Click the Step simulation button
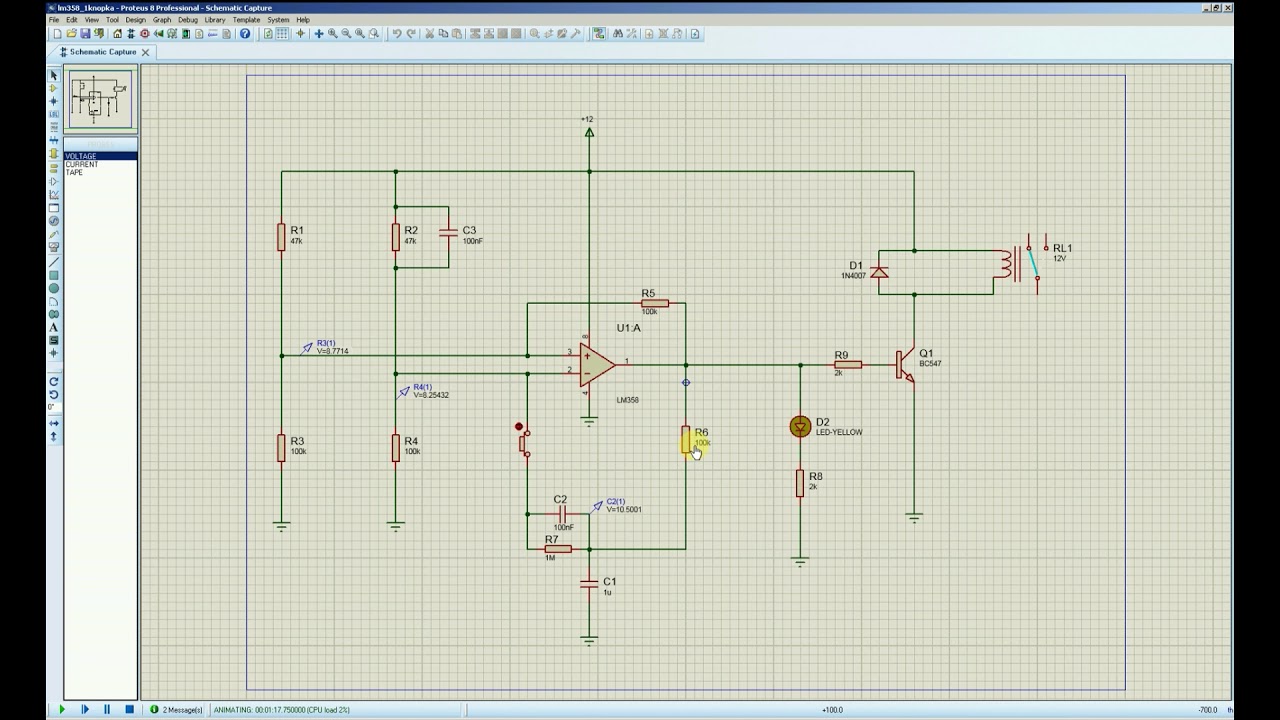The height and width of the screenshot is (720, 1280). point(84,709)
